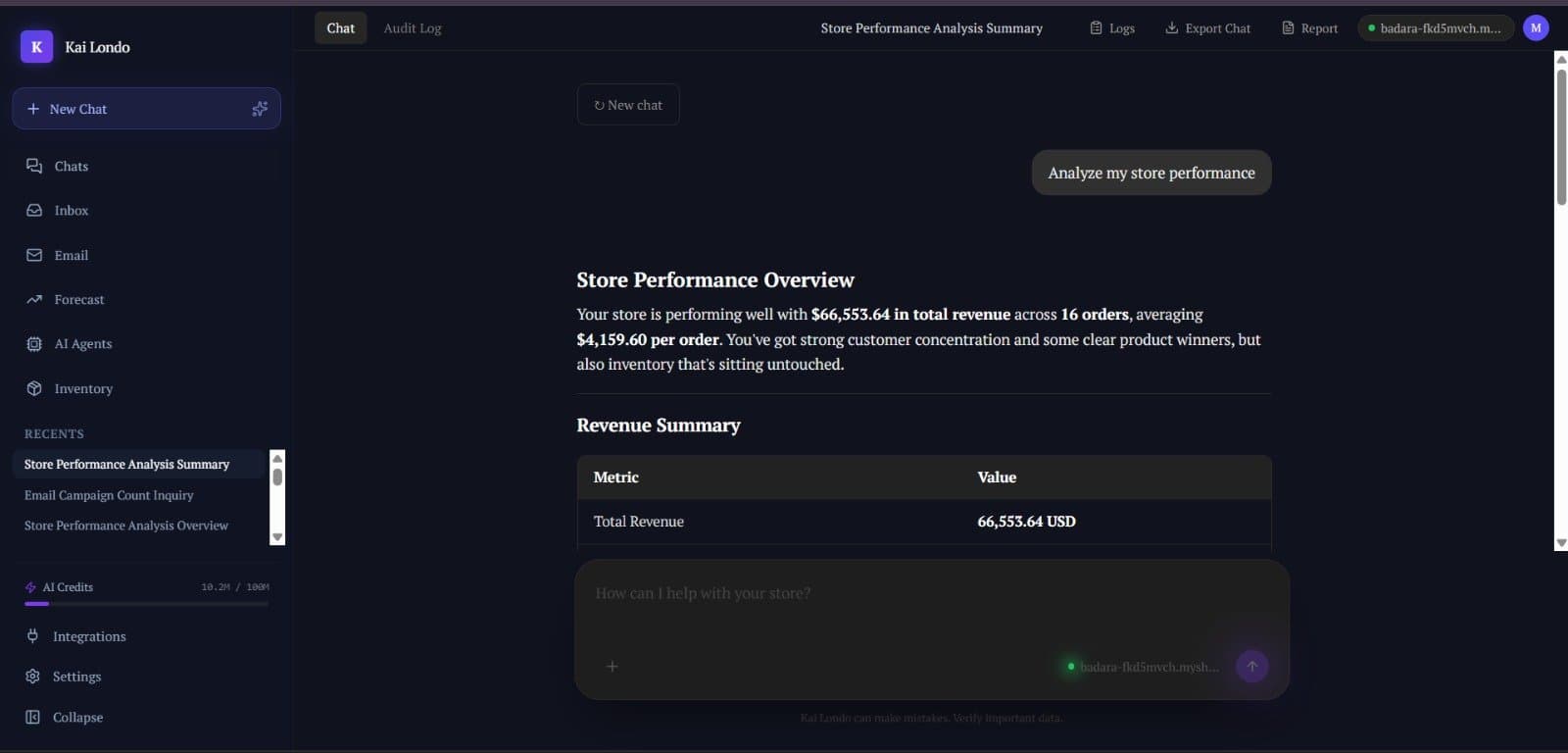
Task: Click the Email envelope icon
Action: tap(34, 255)
